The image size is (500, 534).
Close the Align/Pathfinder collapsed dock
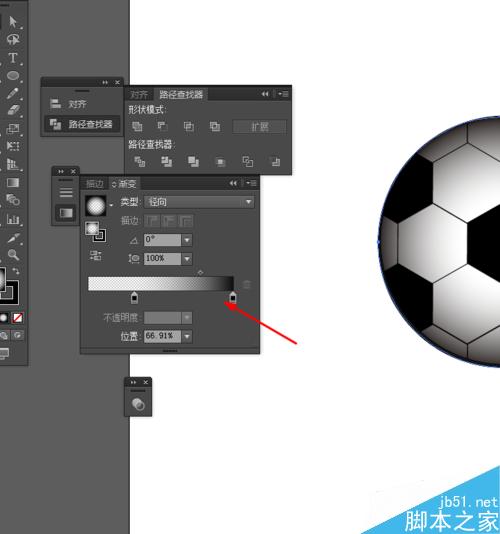[117, 82]
